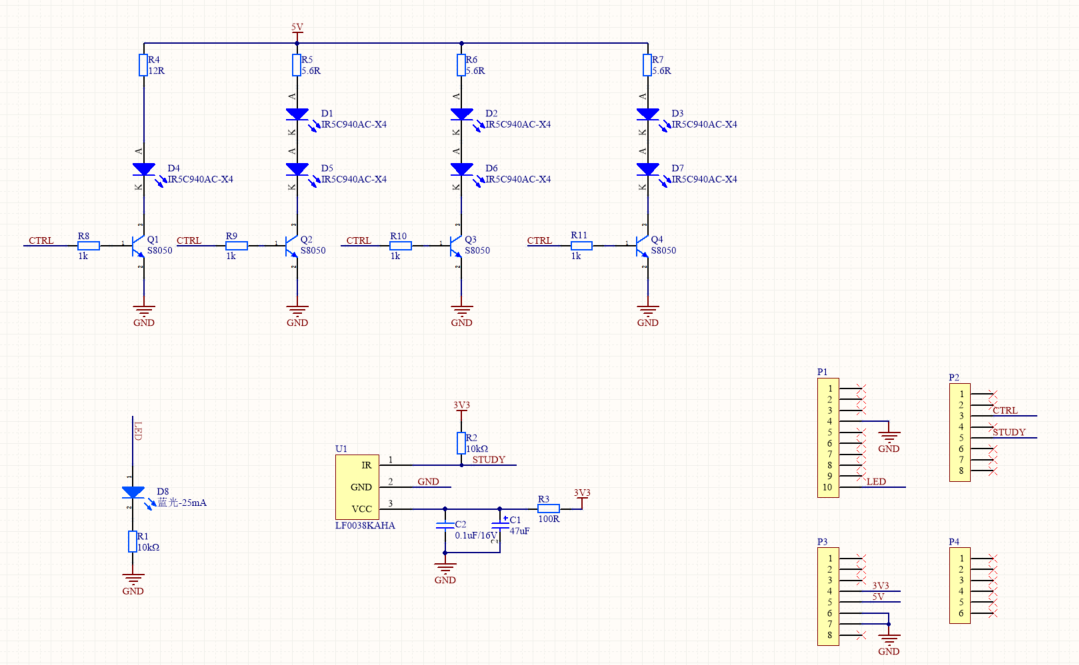The height and width of the screenshot is (665, 1079).
Task: Select transistor Q3 symbol
Action: [456, 246]
